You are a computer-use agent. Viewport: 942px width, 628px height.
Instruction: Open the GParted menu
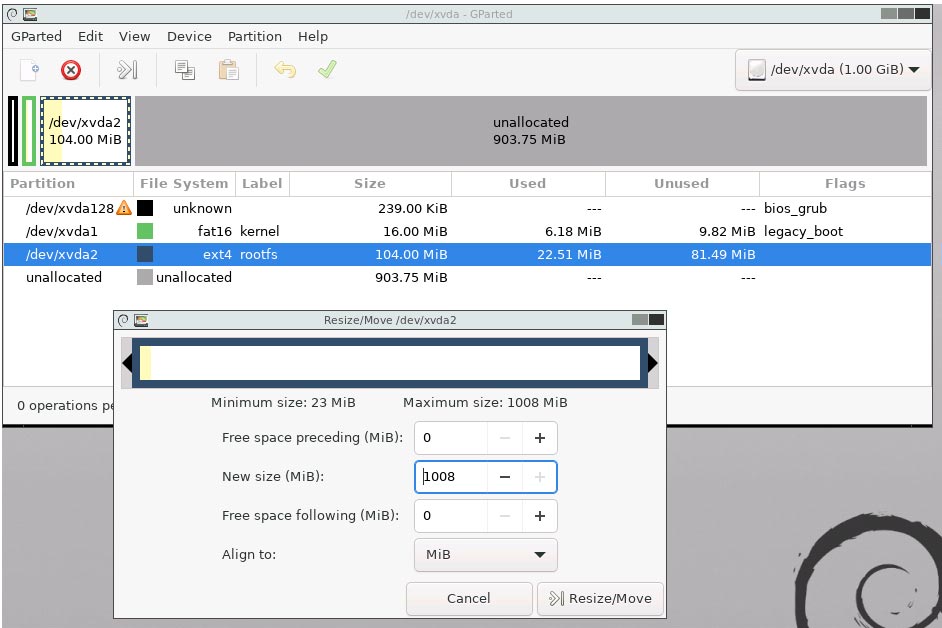36,36
